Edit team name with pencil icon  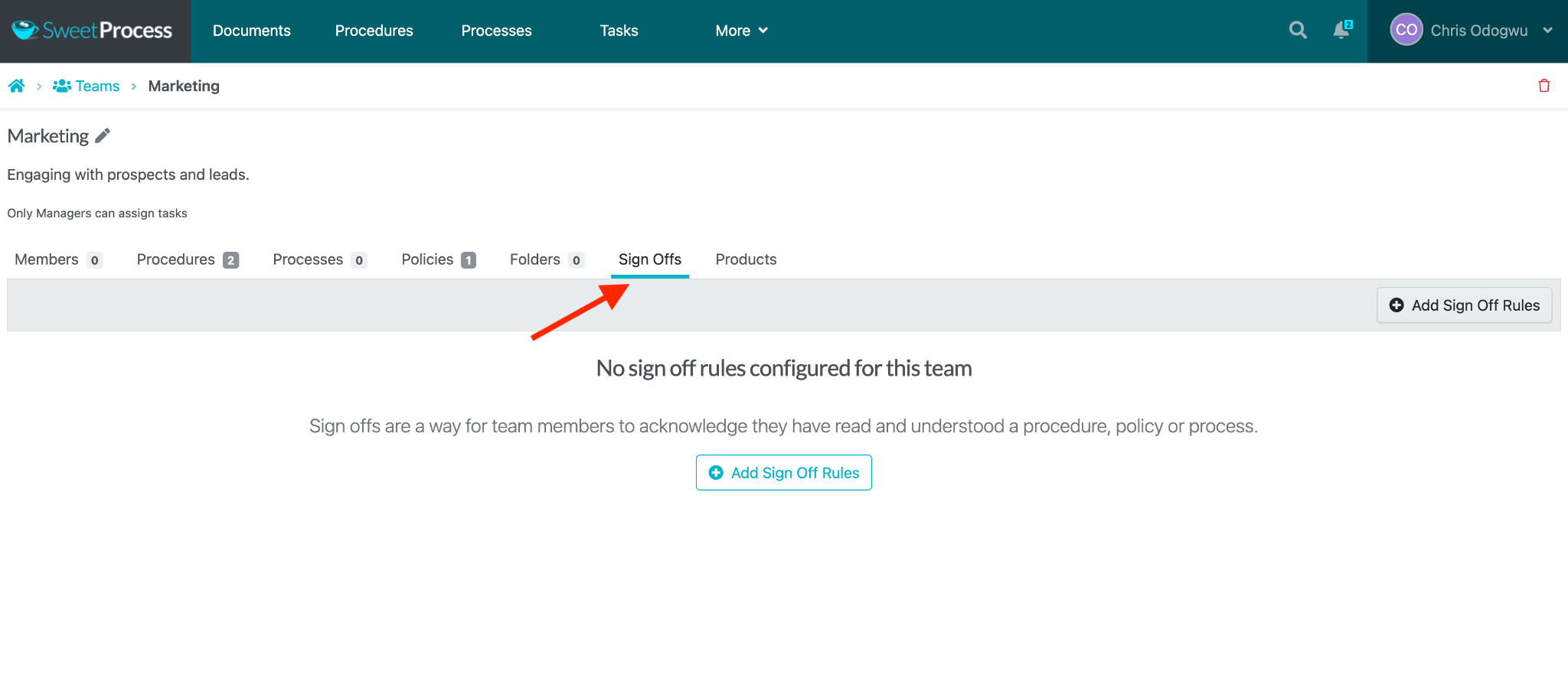point(103,136)
